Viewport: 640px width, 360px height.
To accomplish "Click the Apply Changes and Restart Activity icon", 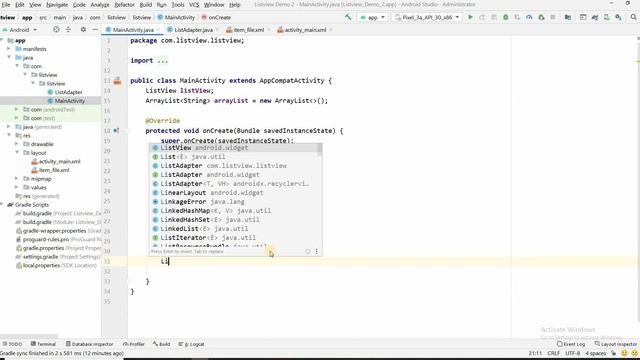I will (482, 17).
